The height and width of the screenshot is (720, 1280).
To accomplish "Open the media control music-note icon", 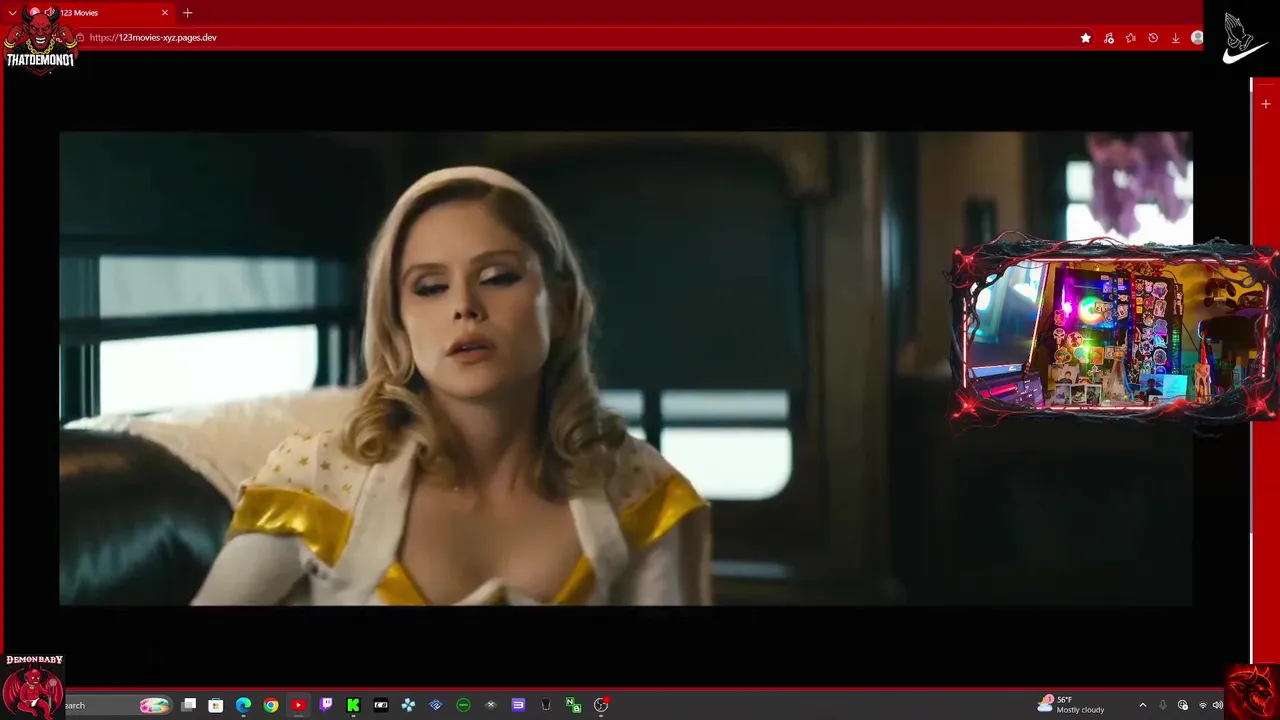I will pyautogui.click(x=1108, y=38).
